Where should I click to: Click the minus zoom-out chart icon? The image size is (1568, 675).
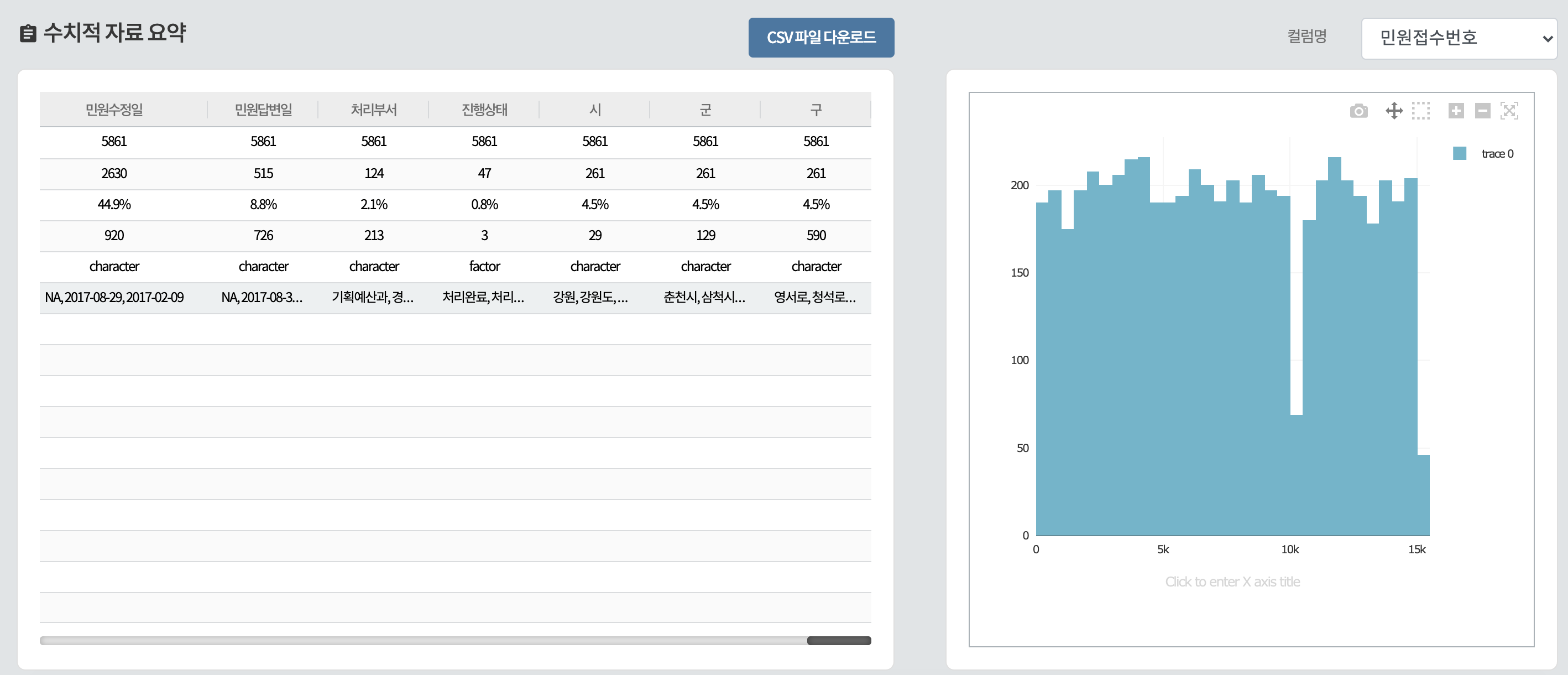(1482, 111)
